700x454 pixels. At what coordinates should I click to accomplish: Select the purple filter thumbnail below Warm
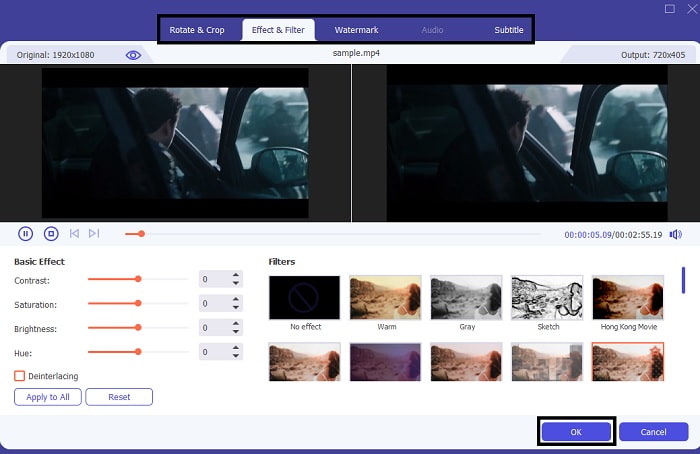pyautogui.click(x=385, y=362)
